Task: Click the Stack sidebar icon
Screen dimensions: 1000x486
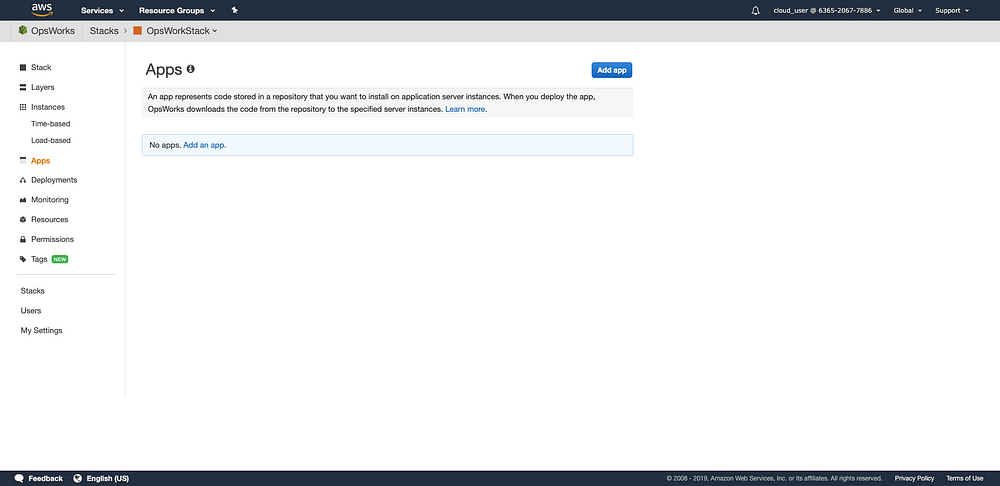Action: [23, 67]
